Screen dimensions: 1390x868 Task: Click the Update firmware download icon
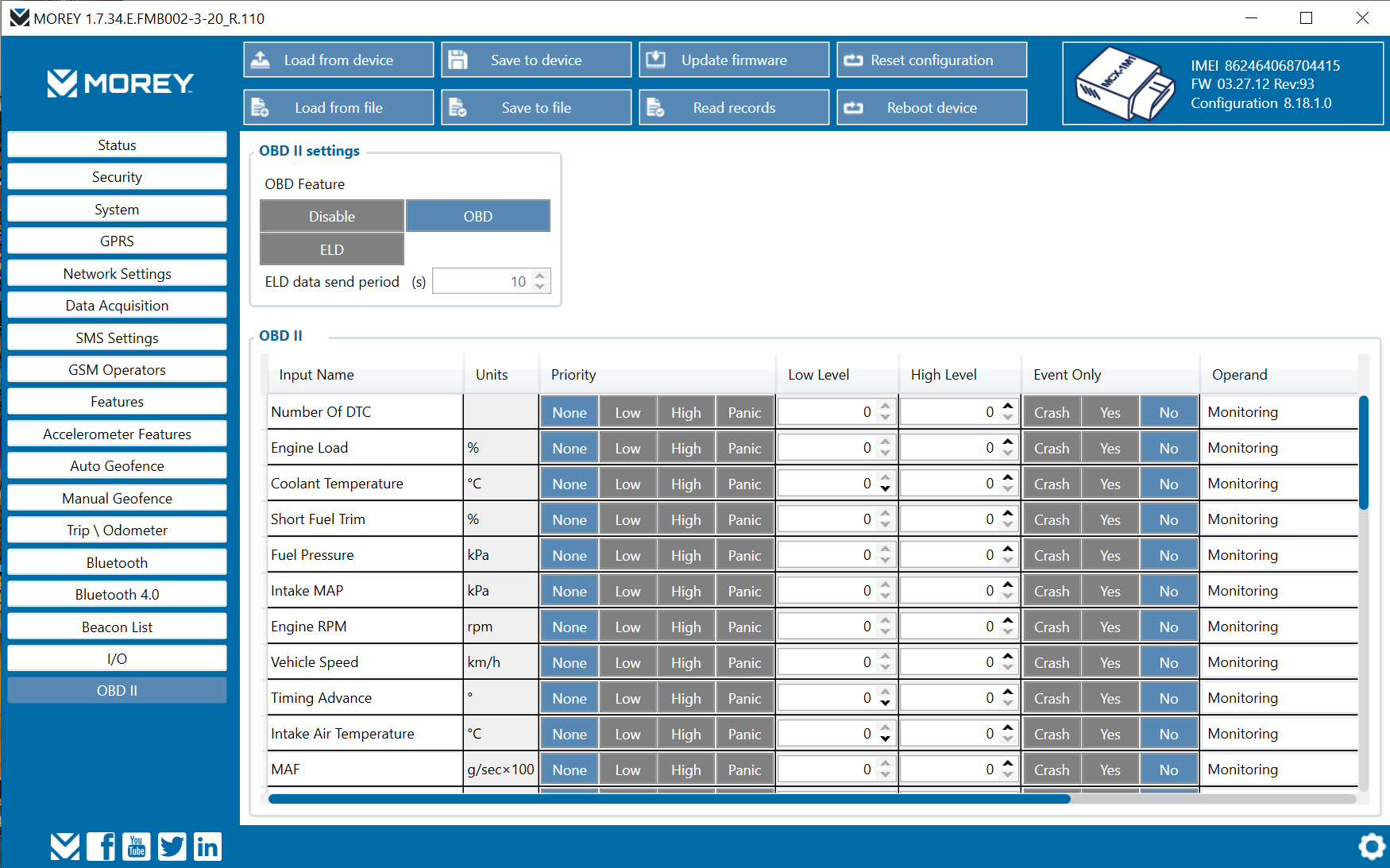(656, 60)
